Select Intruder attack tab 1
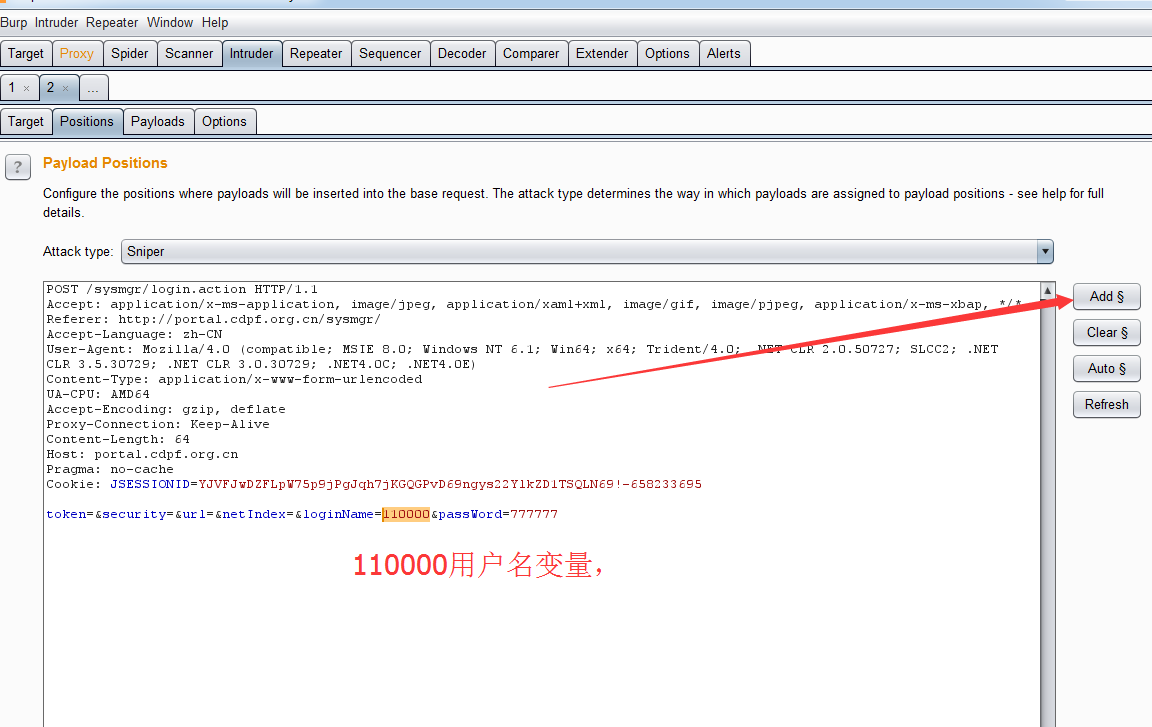Screen dimensions: 1152x727 pyautogui.click(x=12, y=87)
